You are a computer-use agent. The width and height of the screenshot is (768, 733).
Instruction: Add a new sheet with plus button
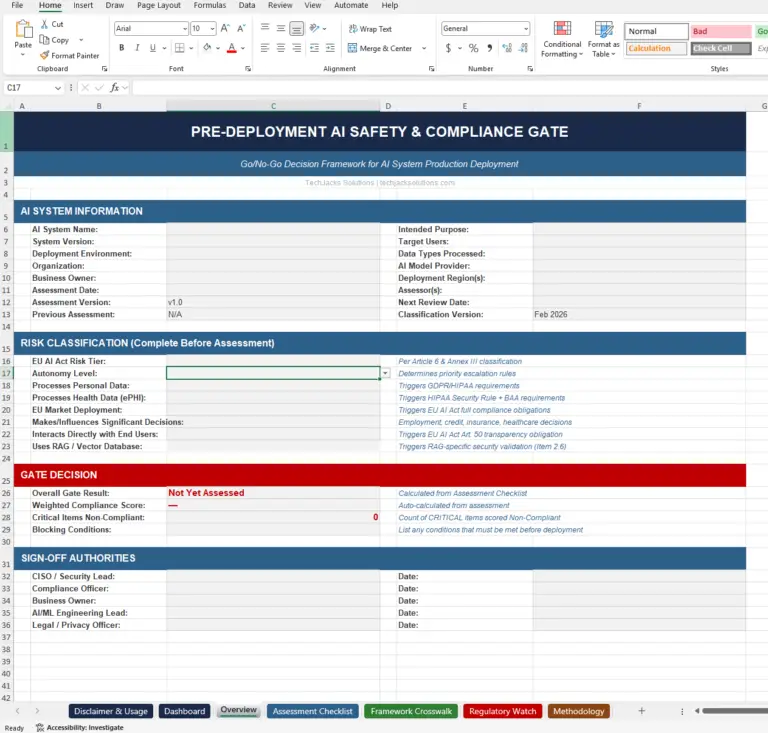(x=641, y=711)
